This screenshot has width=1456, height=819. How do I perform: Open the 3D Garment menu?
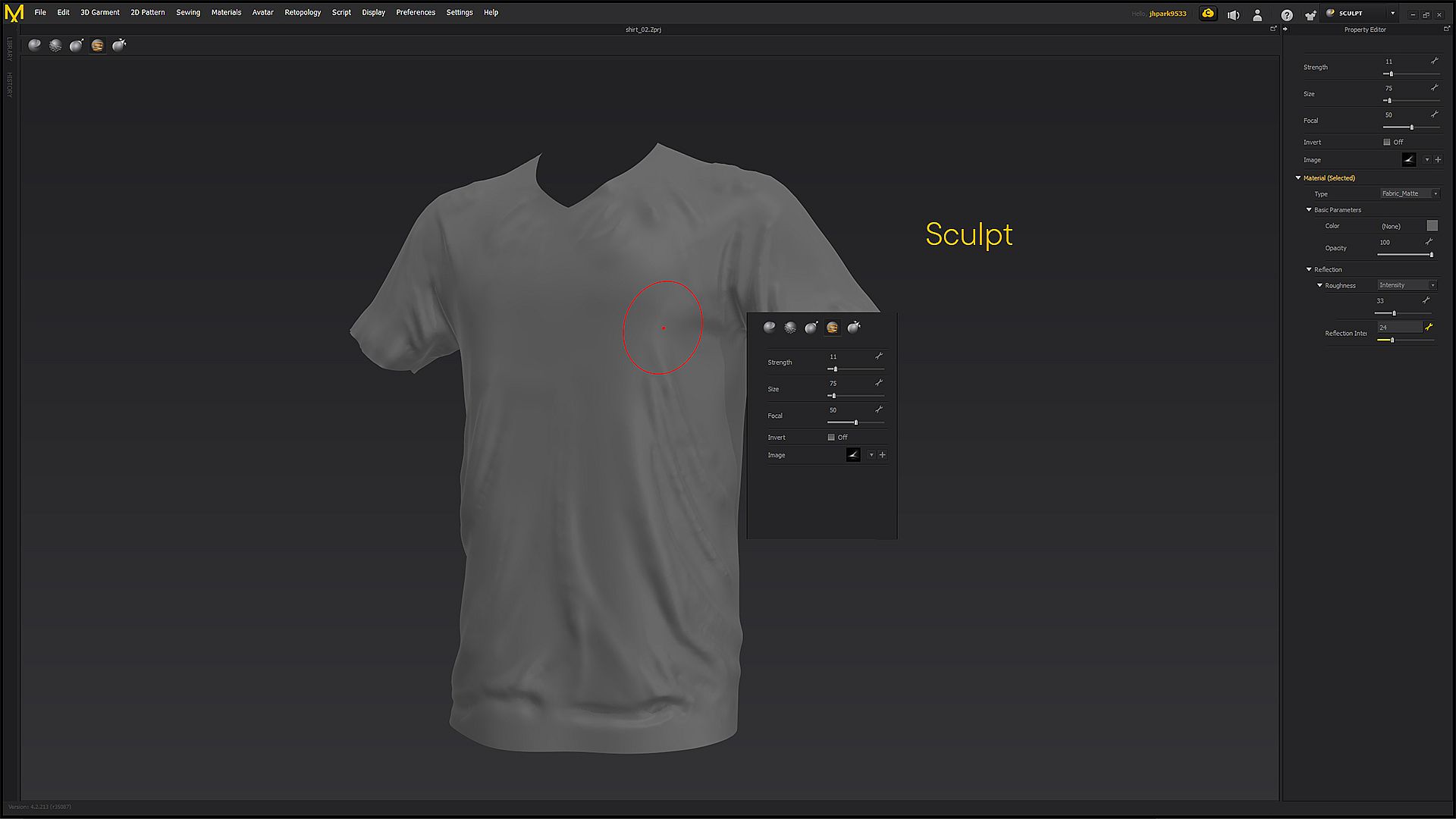pos(100,12)
